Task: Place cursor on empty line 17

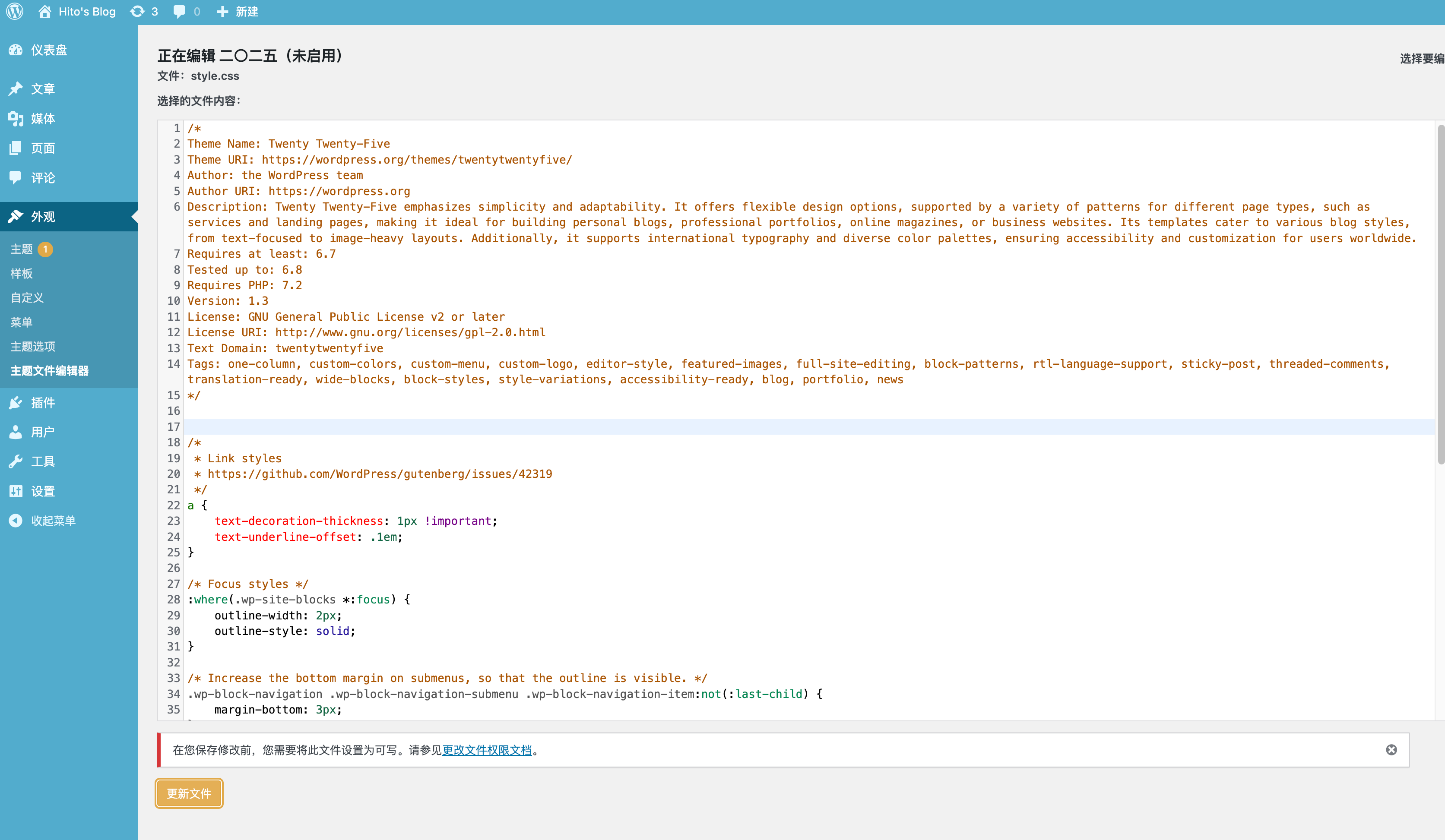Action: (x=808, y=427)
